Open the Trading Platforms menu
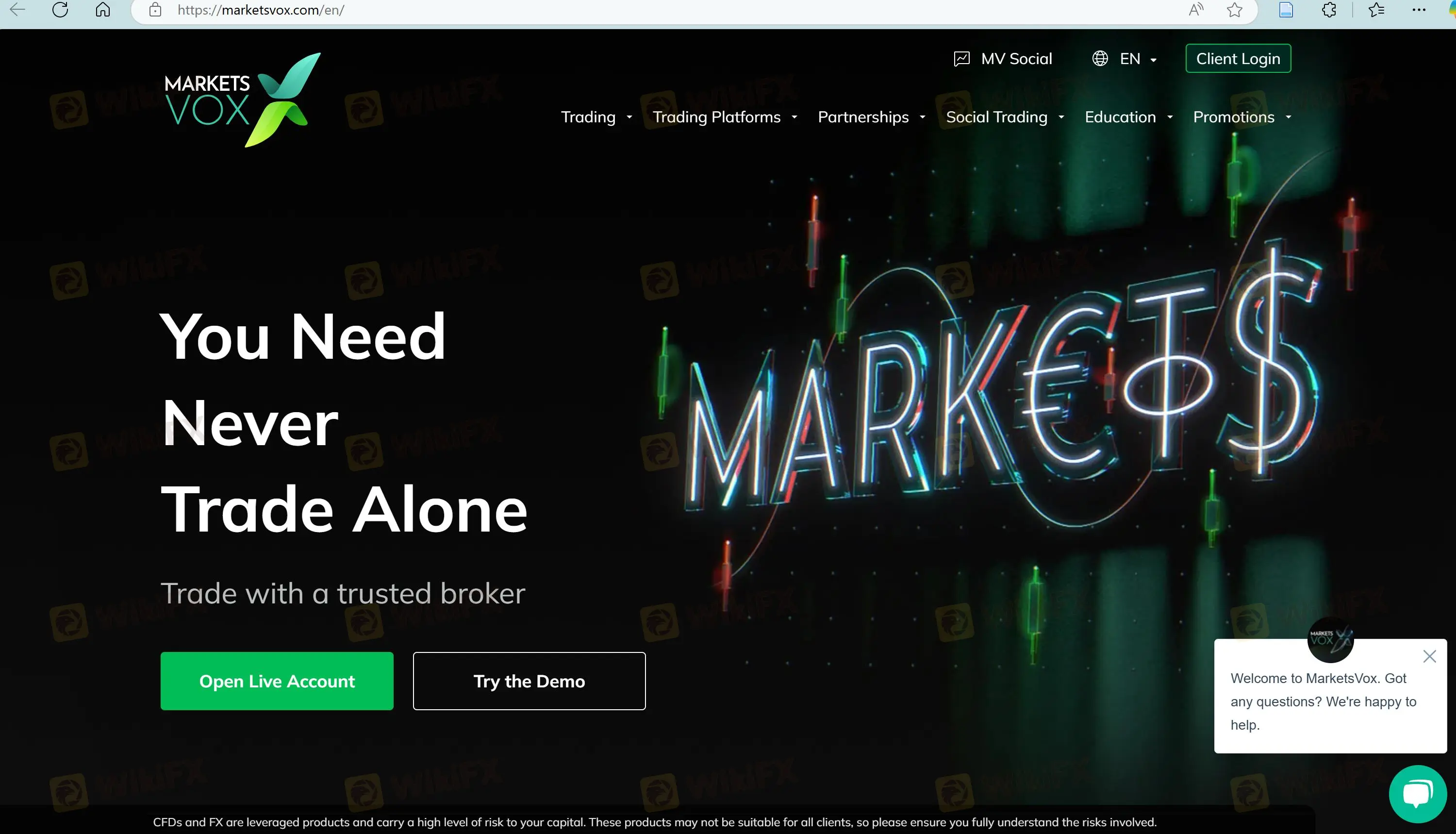Image resolution: width=1456 pixels, height=834 pixels. coord(716,117)
